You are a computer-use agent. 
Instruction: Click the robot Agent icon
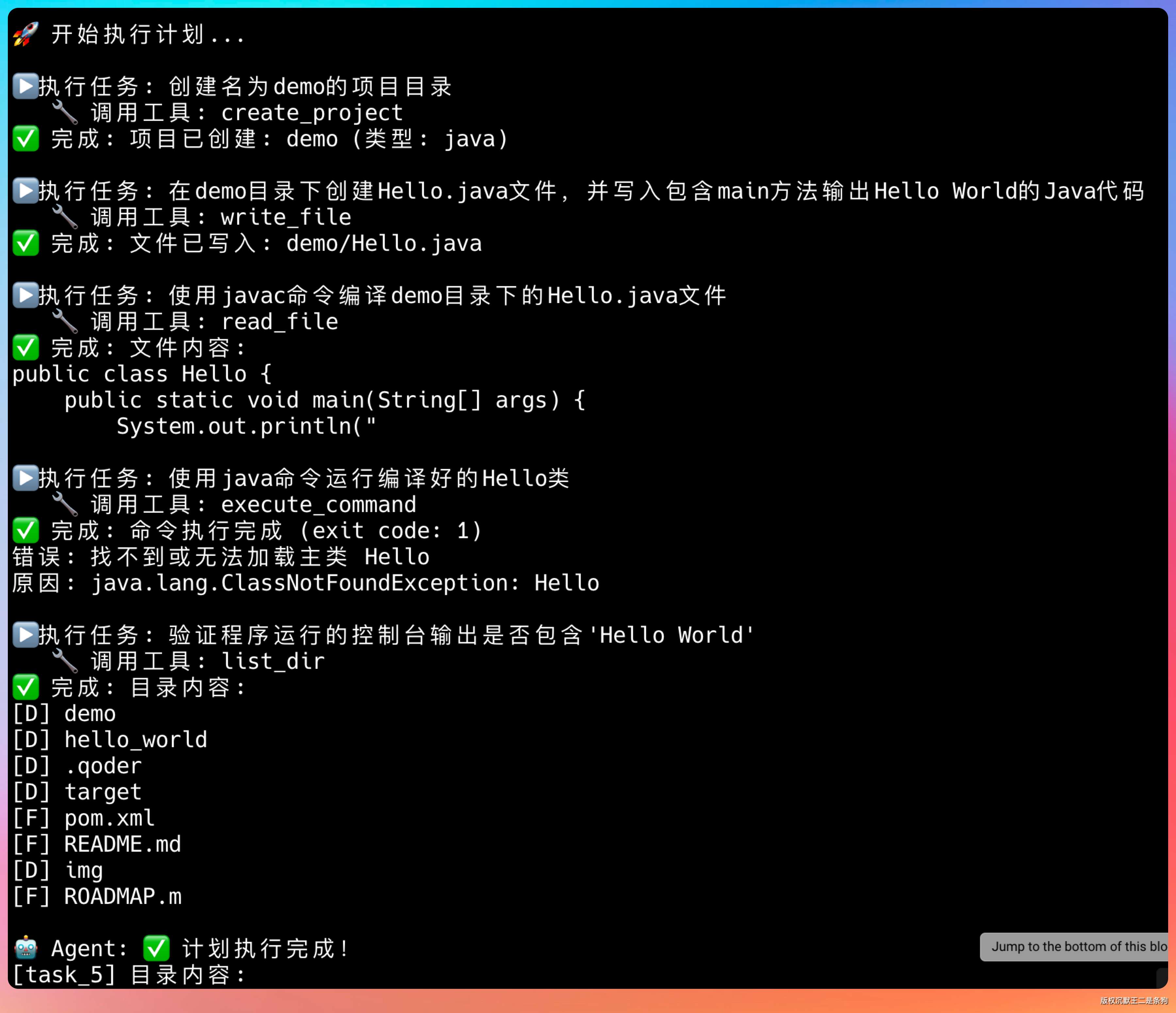point(25,948)
